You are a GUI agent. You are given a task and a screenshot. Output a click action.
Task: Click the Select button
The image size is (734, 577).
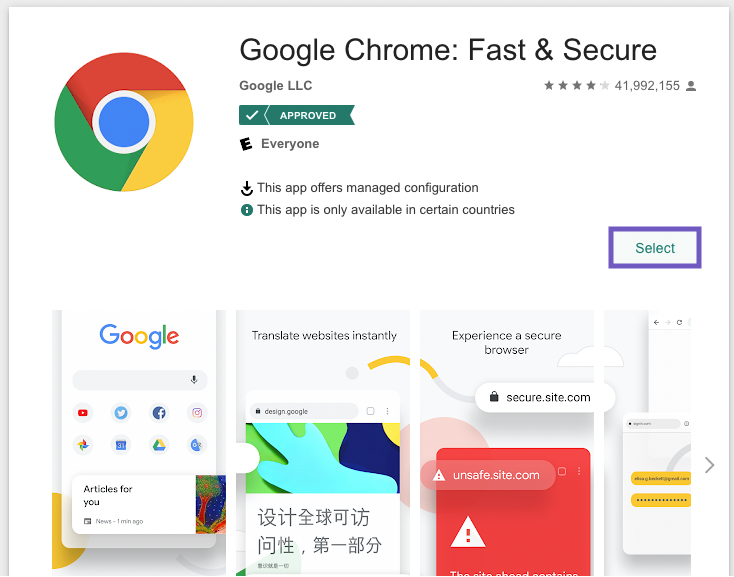tap(654, 248)
